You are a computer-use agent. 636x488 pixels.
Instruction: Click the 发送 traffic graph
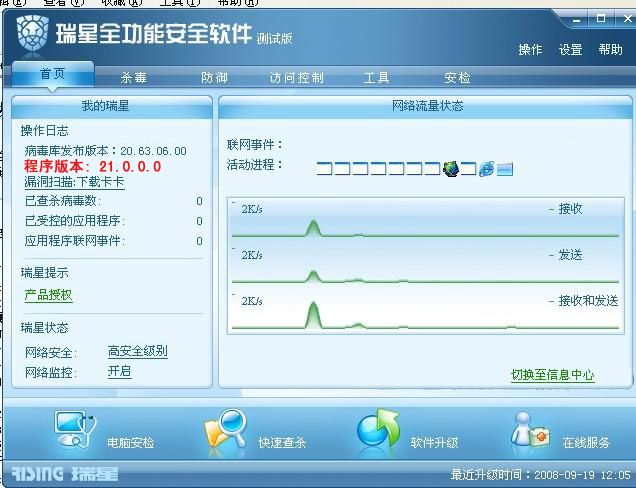[425, 265]
